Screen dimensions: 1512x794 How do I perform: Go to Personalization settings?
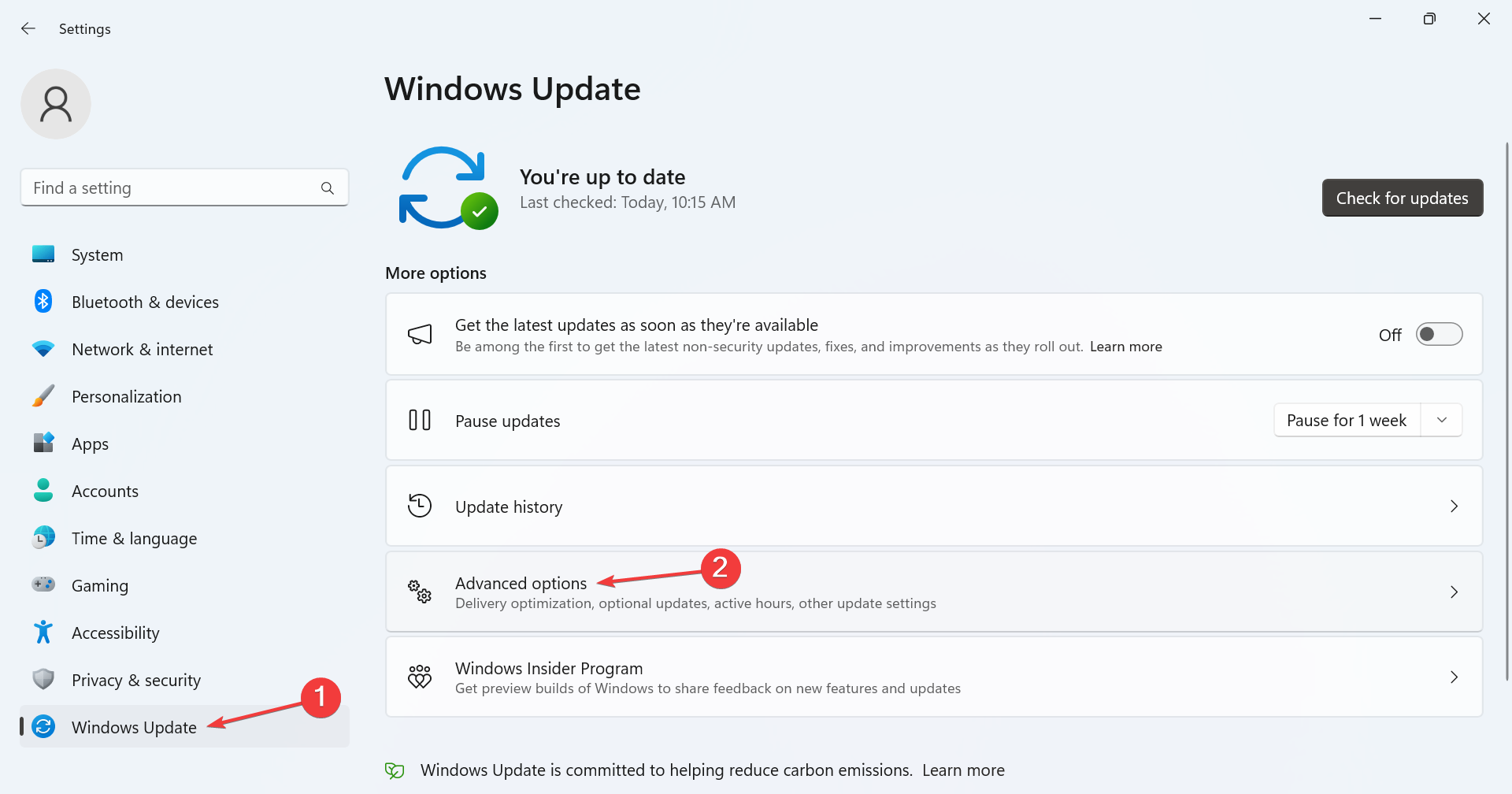coord(184,396)
